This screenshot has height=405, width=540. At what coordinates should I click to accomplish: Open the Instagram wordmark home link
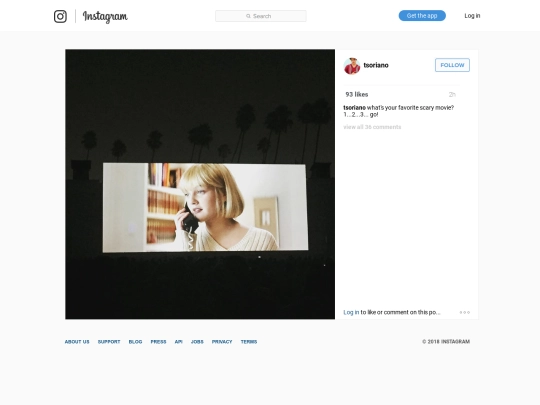tap(105, 17)
